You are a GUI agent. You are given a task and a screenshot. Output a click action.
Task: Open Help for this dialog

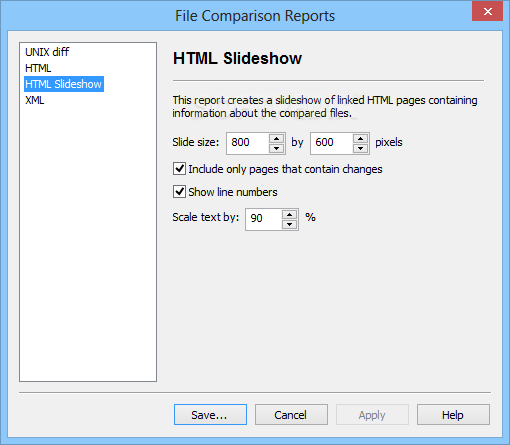pos(453,415)
